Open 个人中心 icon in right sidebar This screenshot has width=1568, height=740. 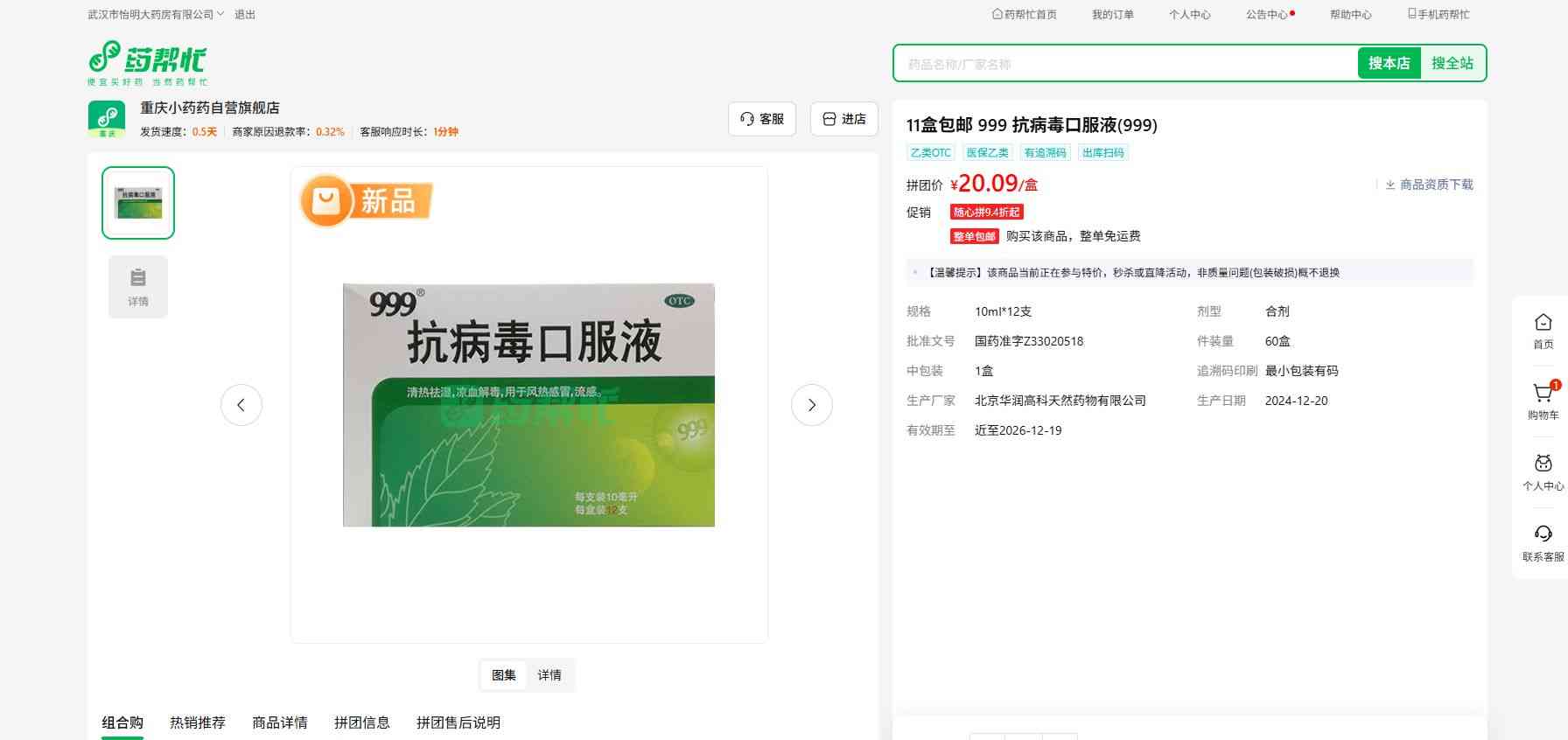[1543, 464]
